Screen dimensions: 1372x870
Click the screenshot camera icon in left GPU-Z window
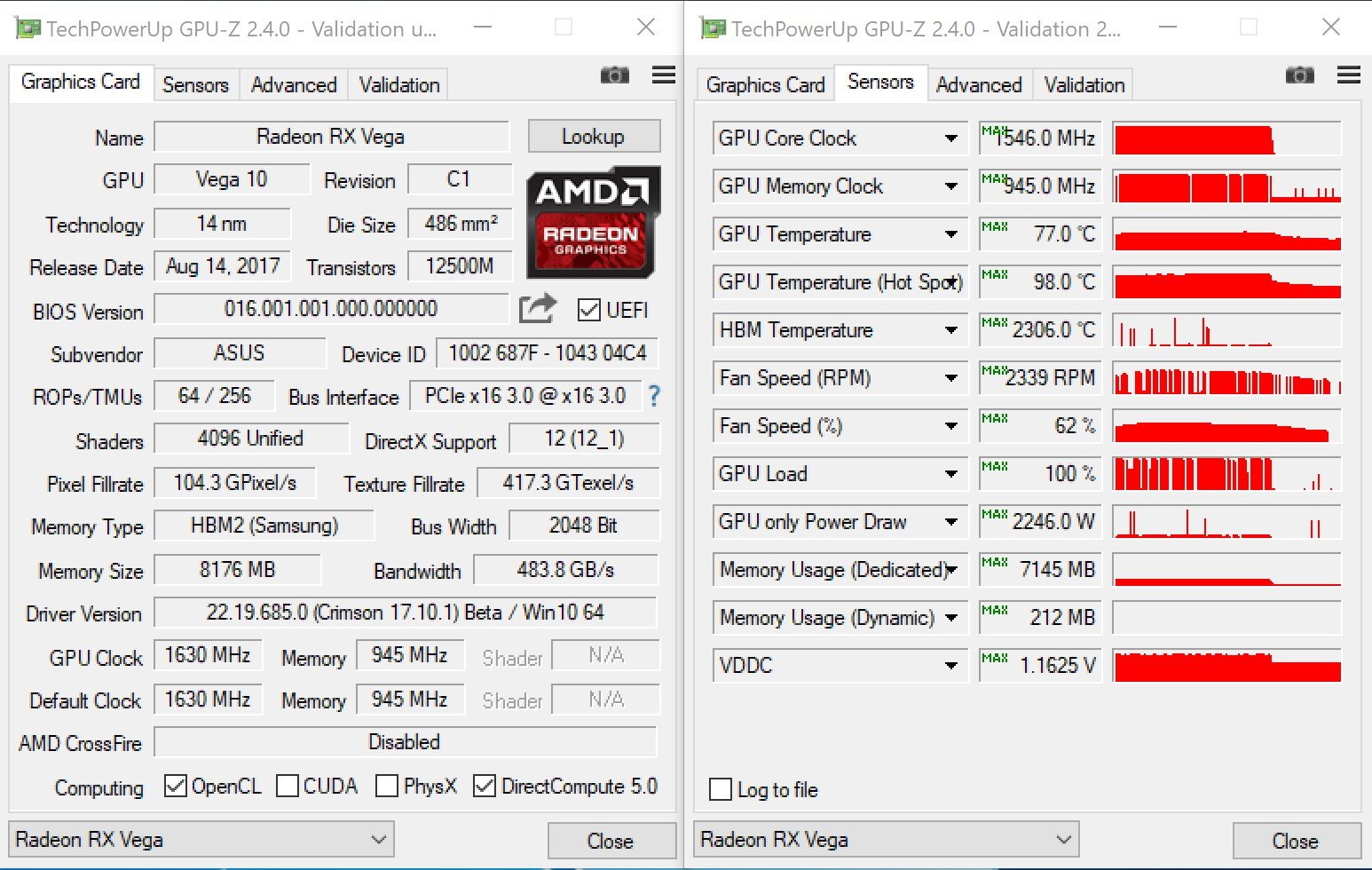(614, 75)
